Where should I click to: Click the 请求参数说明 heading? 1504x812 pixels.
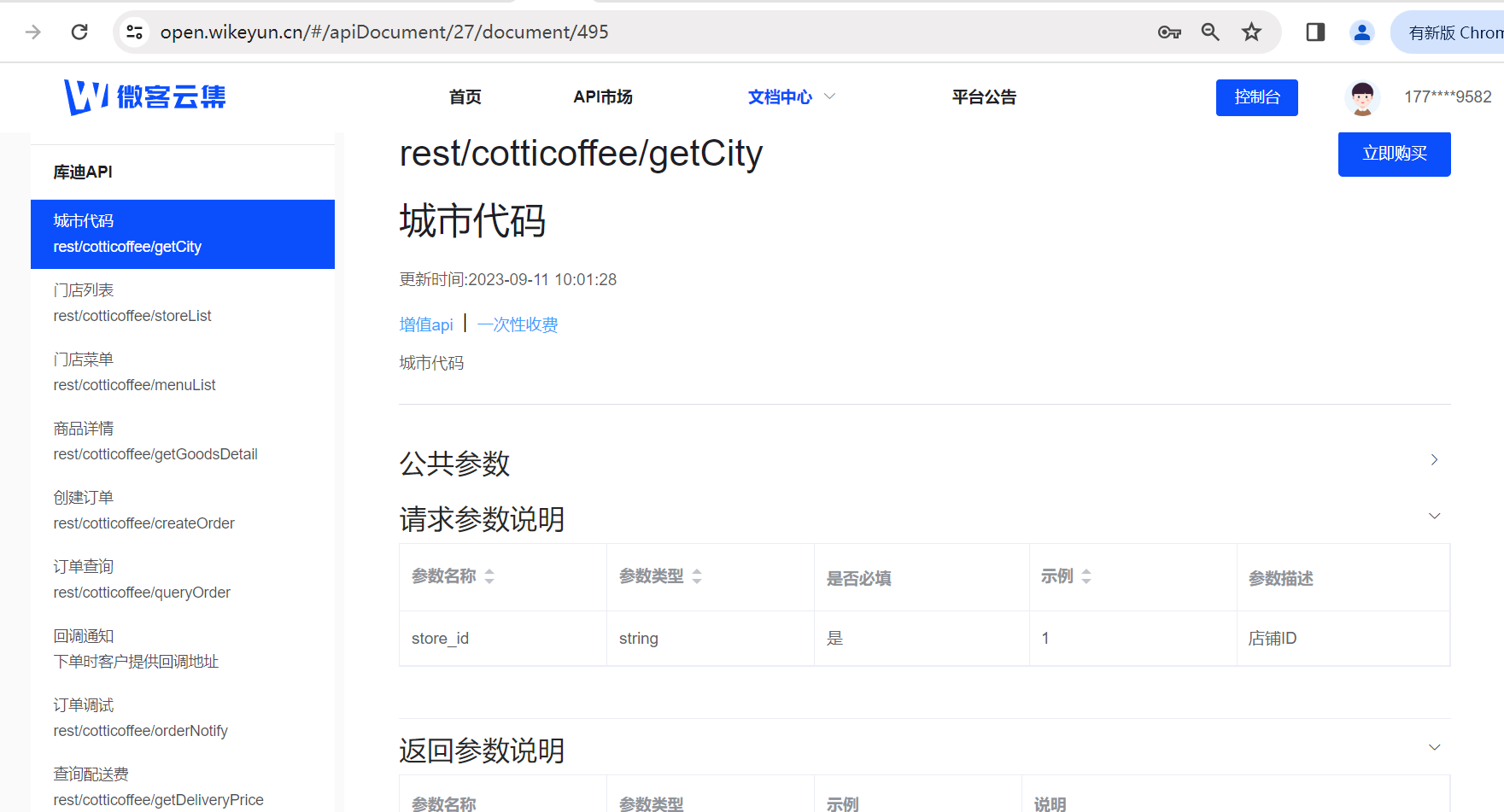[482, 519]
